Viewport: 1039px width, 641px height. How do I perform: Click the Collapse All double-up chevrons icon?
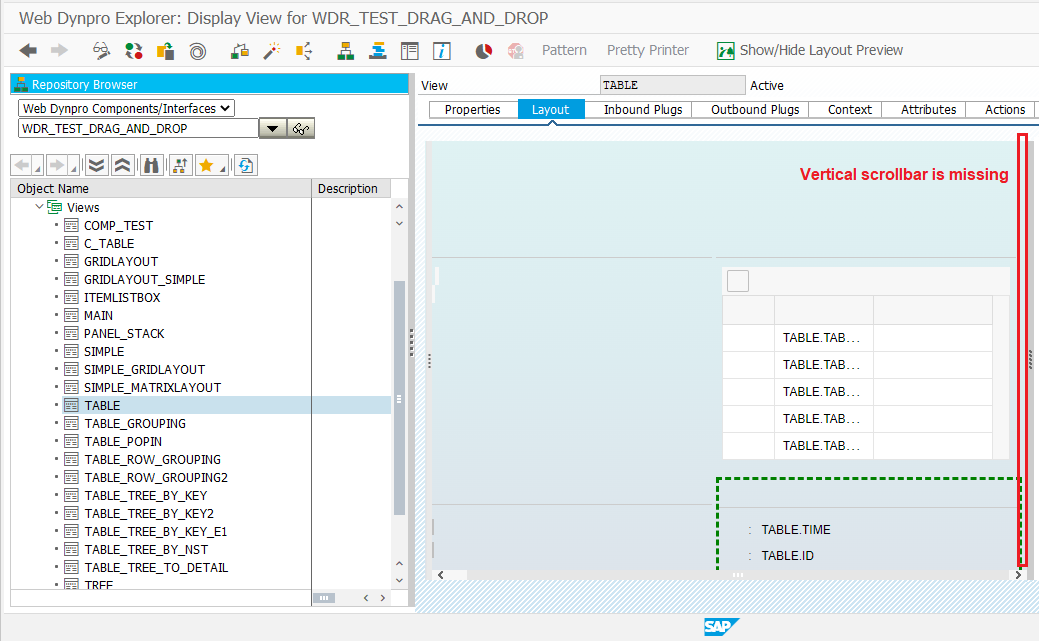tap(123, 165)
